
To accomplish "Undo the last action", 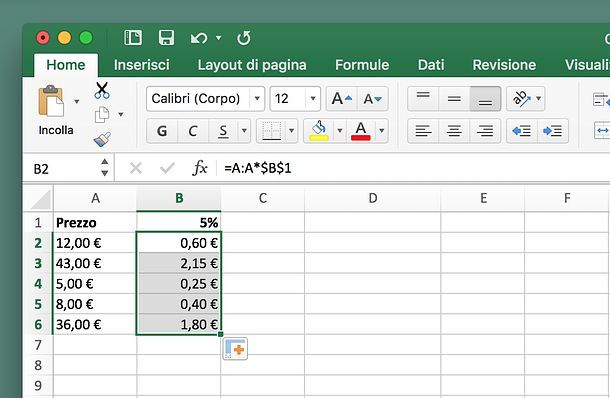I will [x=199, y=38].
